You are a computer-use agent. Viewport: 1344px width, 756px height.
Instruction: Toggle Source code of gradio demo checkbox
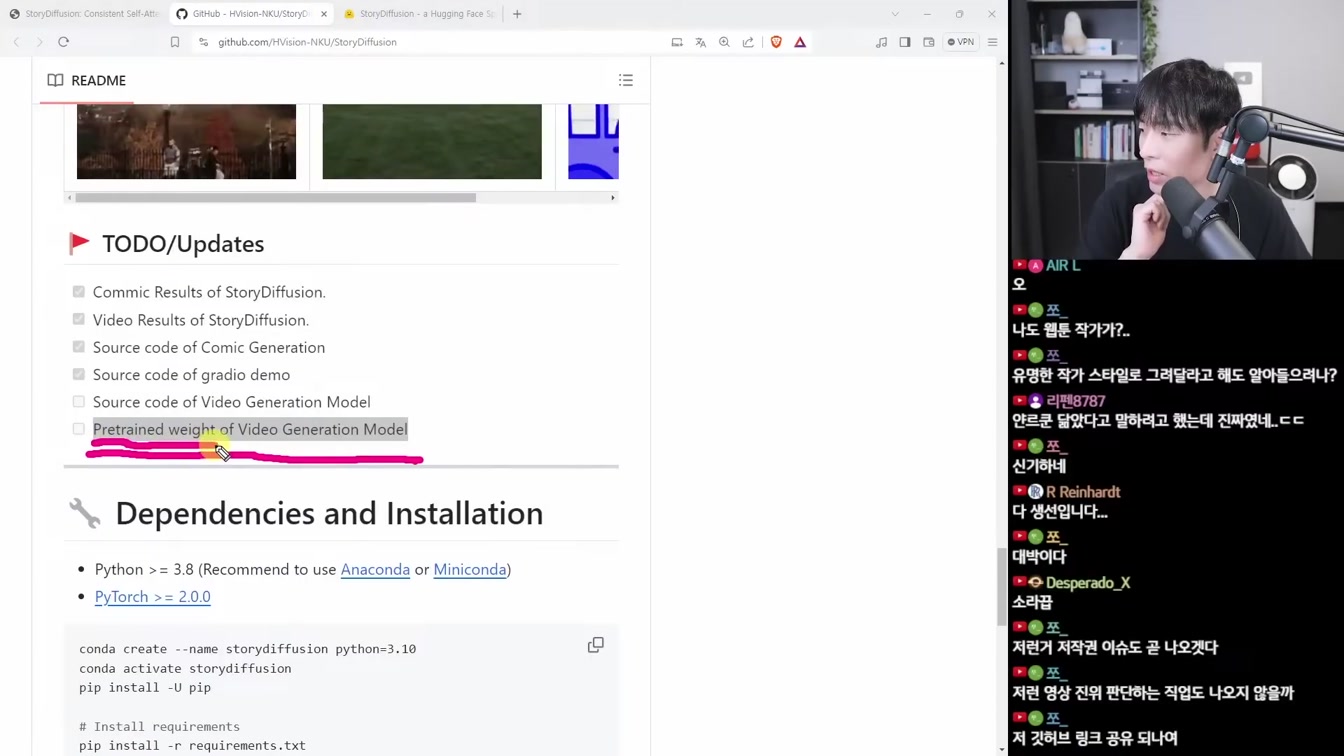pos(79,374)
